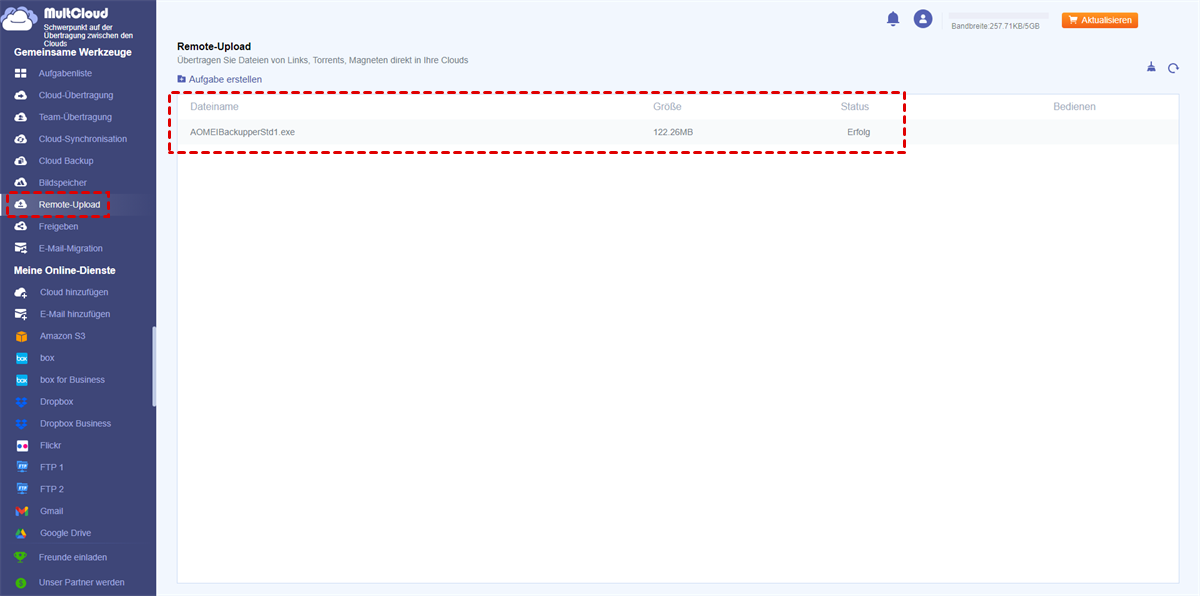Open the user account avatar
Image resolution: width=1200 pixels, height=596 pixels.
(x=923, y=19)
